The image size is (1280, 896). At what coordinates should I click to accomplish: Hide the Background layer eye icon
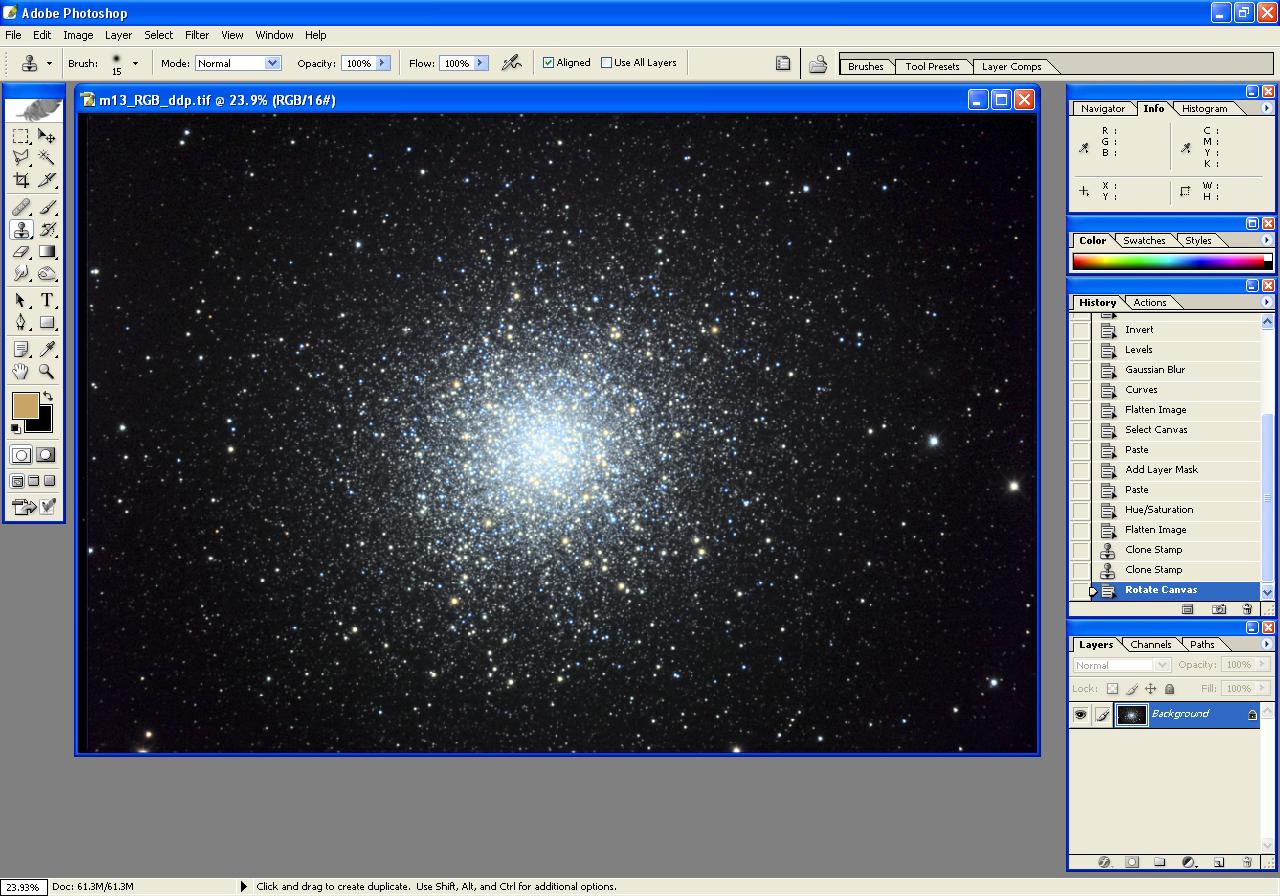click(x=1080, y=714)
